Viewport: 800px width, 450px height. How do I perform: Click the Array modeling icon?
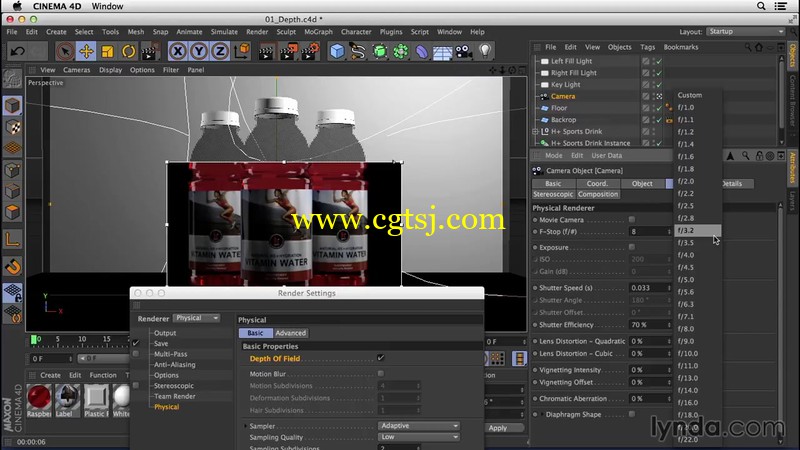point(401,51)
